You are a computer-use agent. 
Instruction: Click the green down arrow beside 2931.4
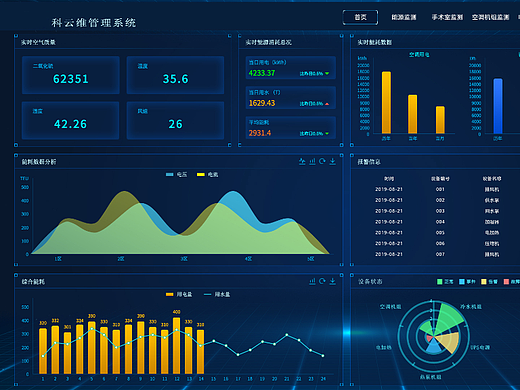coord(327,133)
